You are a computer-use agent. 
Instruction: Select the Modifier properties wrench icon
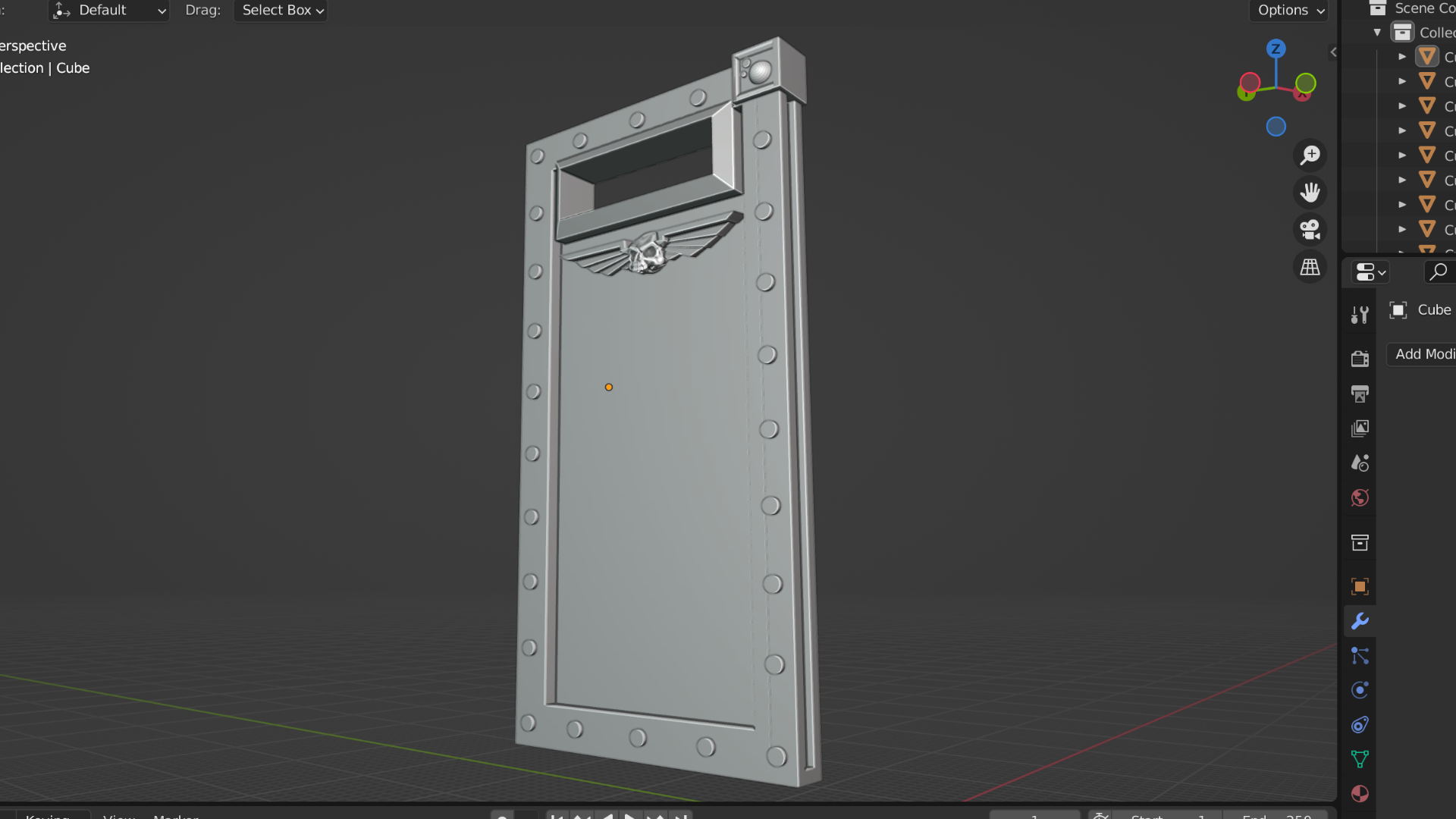click(1360, 621)
